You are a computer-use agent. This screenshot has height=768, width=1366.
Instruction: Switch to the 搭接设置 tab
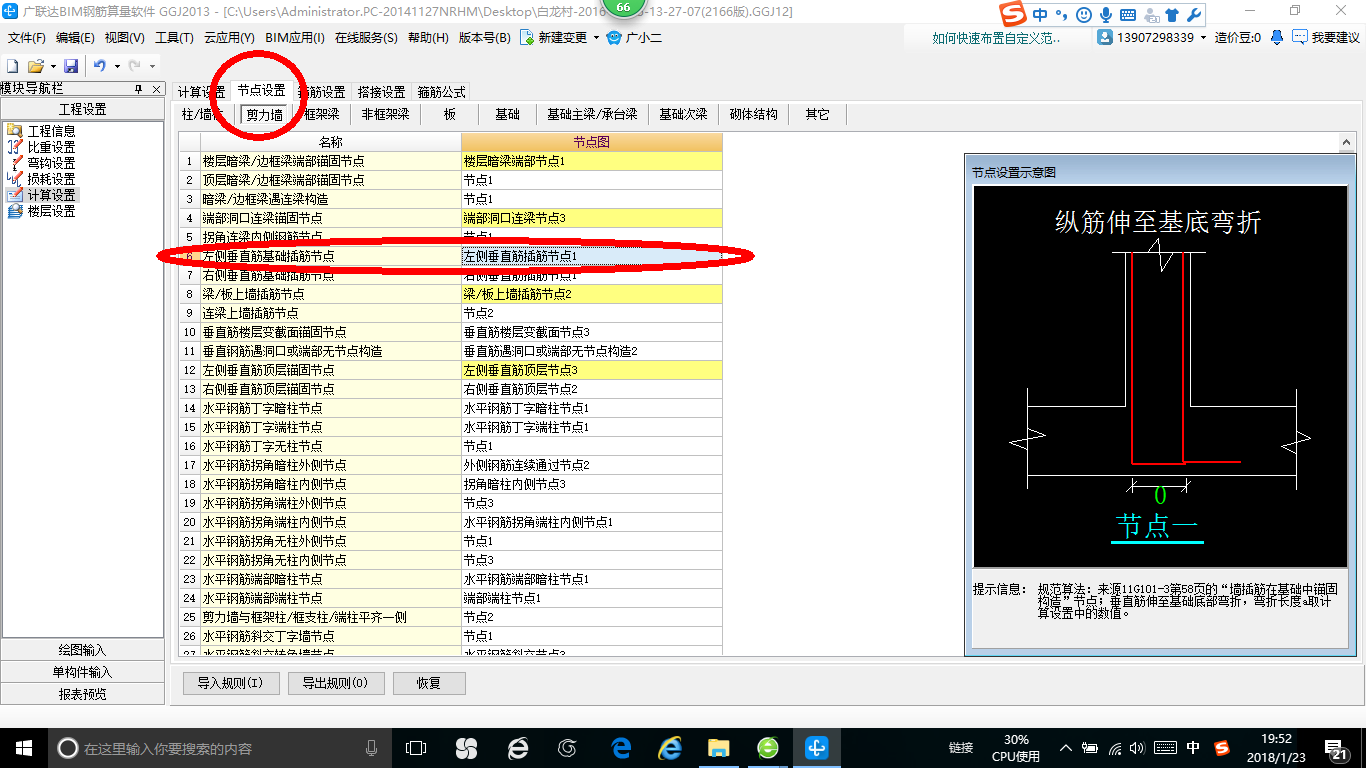click(381, 92)
